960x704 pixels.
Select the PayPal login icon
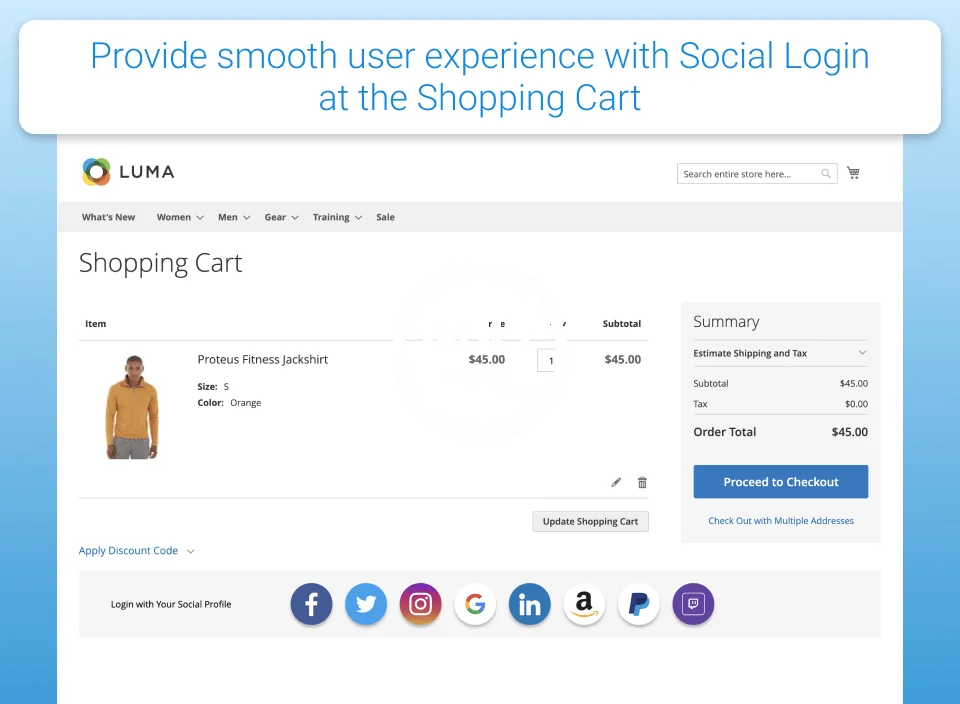click(x=638, y=604)
